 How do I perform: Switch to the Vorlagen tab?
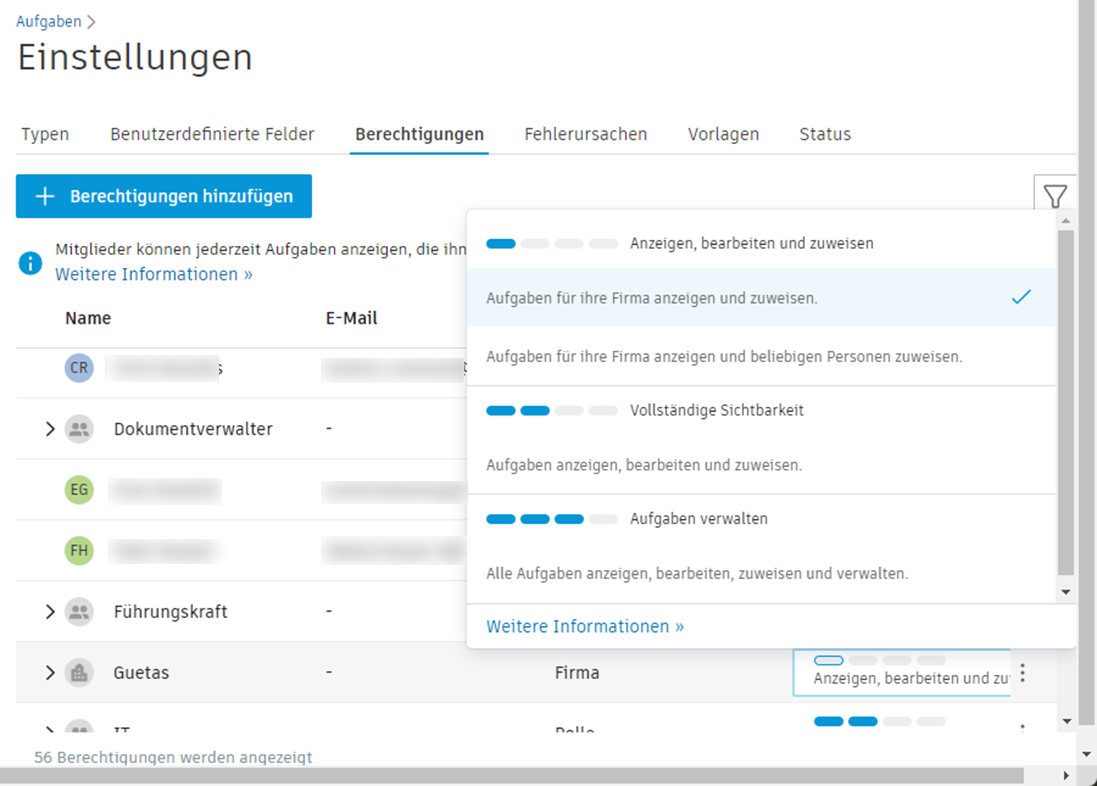[x=723, y=133]
